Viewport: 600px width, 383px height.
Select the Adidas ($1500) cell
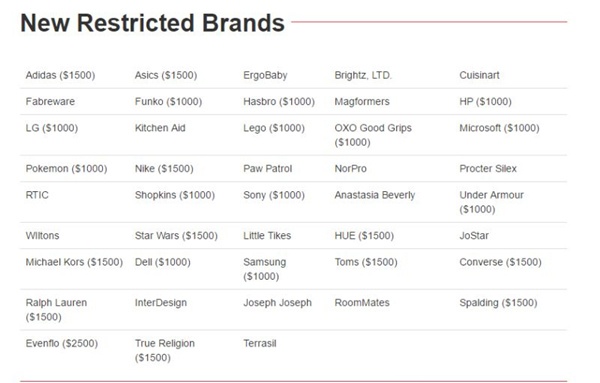[60, 75]
